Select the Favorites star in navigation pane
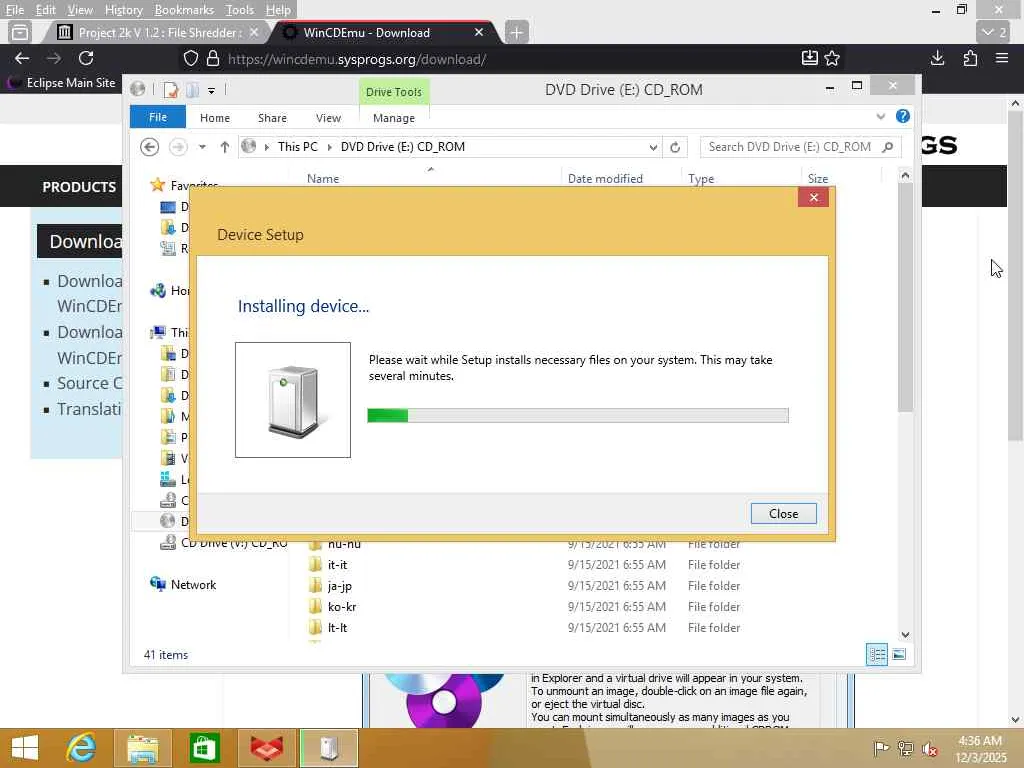 tap(157, 185)
